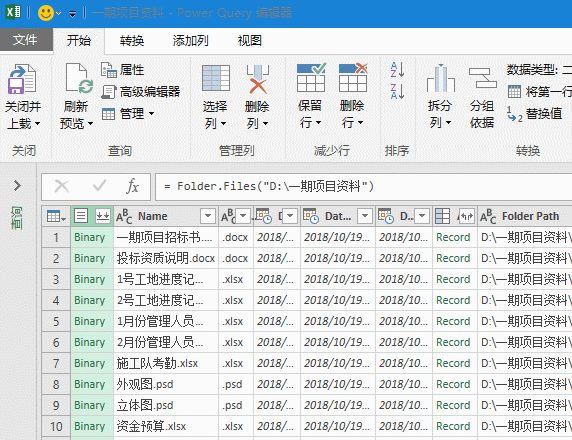This screenshot has width=572, height=440.
Task: Click the Remove Columns (删除列) icon
Action: (258, 78)
